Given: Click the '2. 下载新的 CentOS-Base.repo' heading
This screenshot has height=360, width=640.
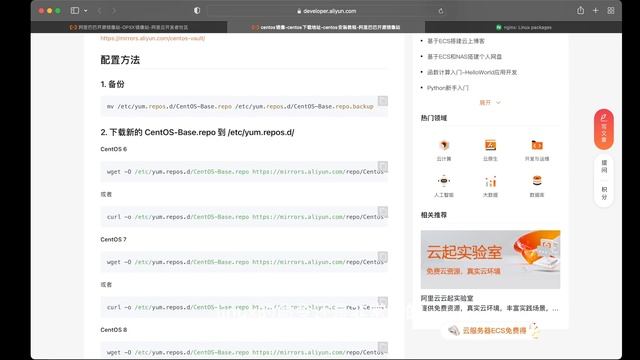Looking at the screenshot, I should 197,132.
